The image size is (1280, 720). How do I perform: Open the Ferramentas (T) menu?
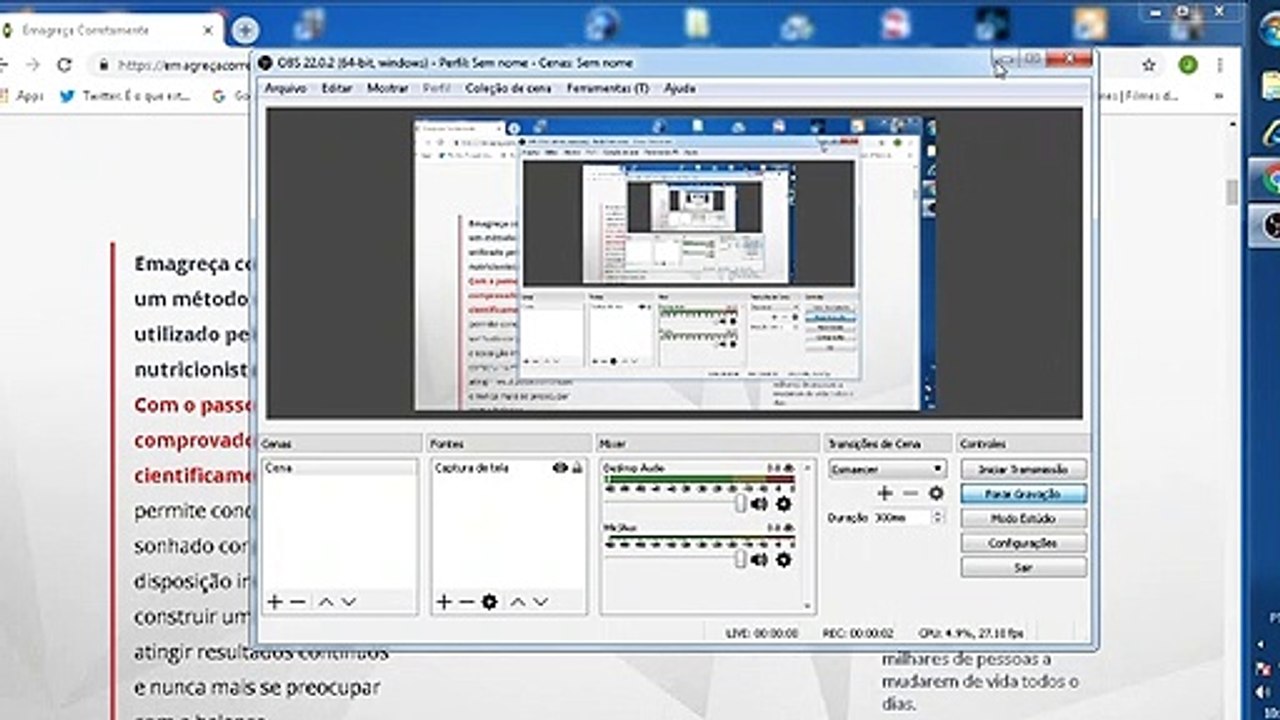click(607, 88)
